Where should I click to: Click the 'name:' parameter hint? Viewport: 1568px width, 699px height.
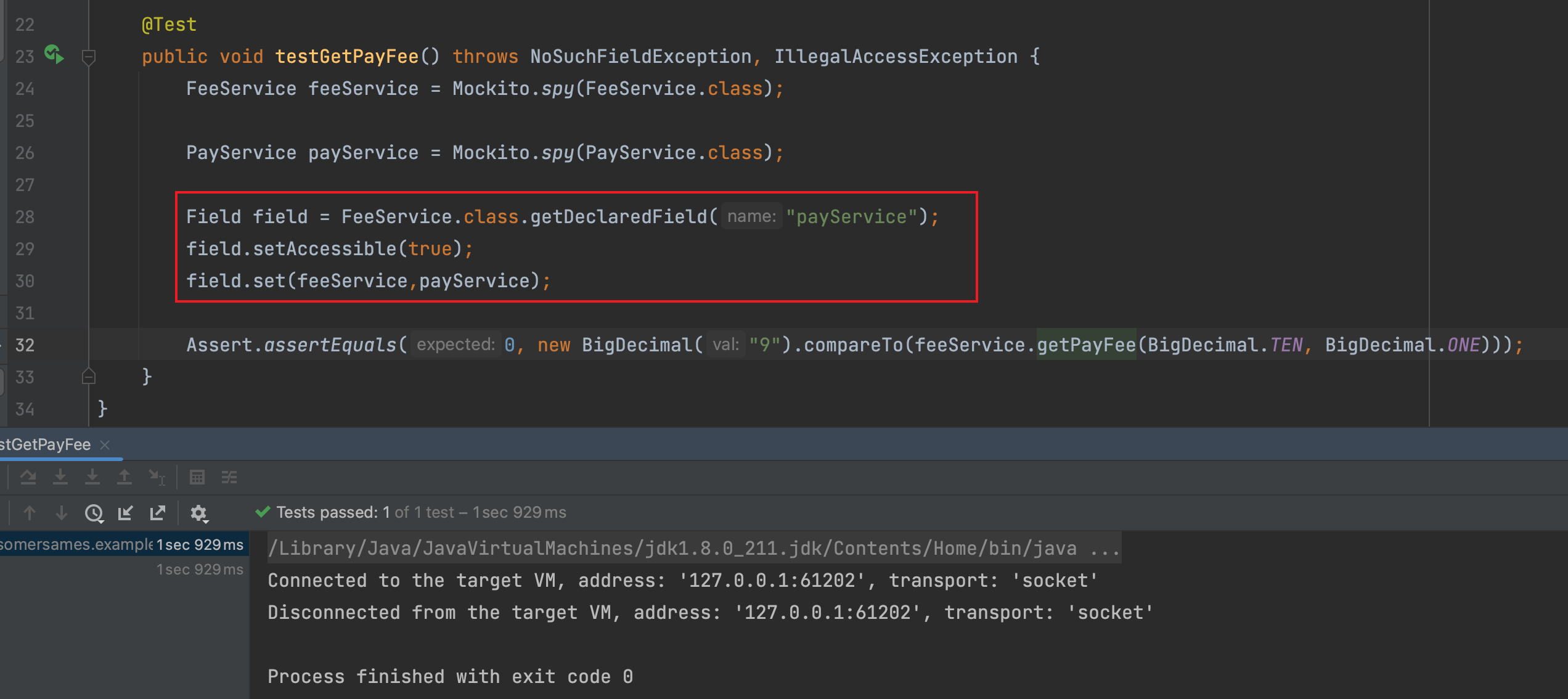click(x=751, y=216)
